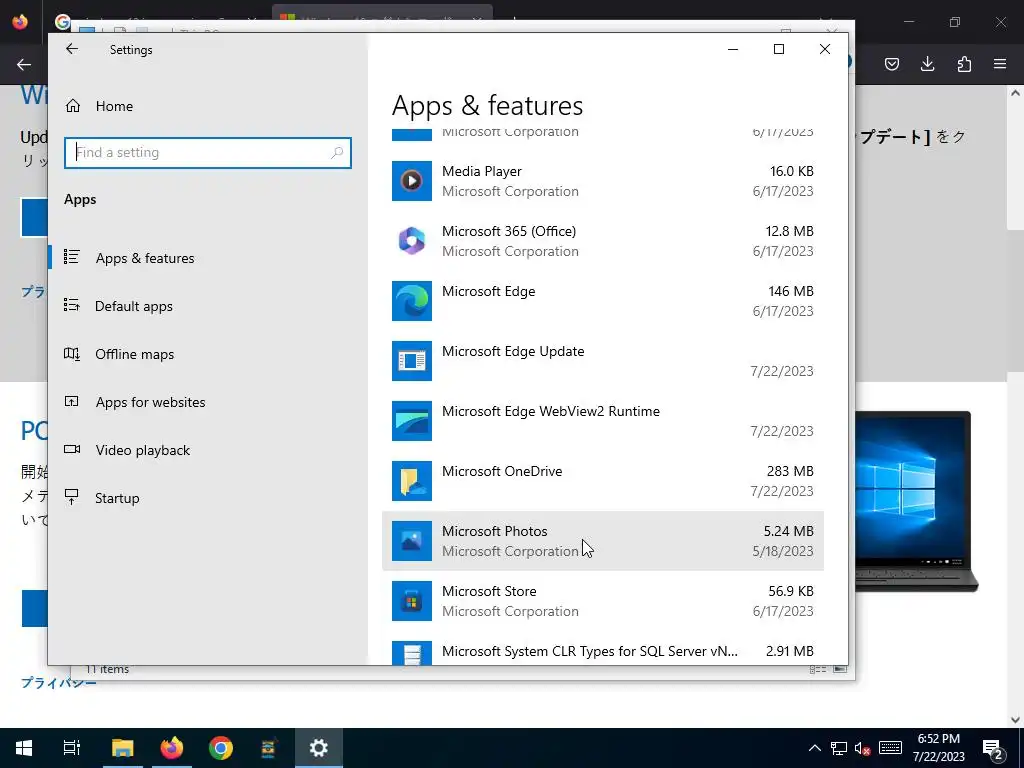1024x768 pixels.
Task: Open Firefox downloads icon
Action: [927, 64]
